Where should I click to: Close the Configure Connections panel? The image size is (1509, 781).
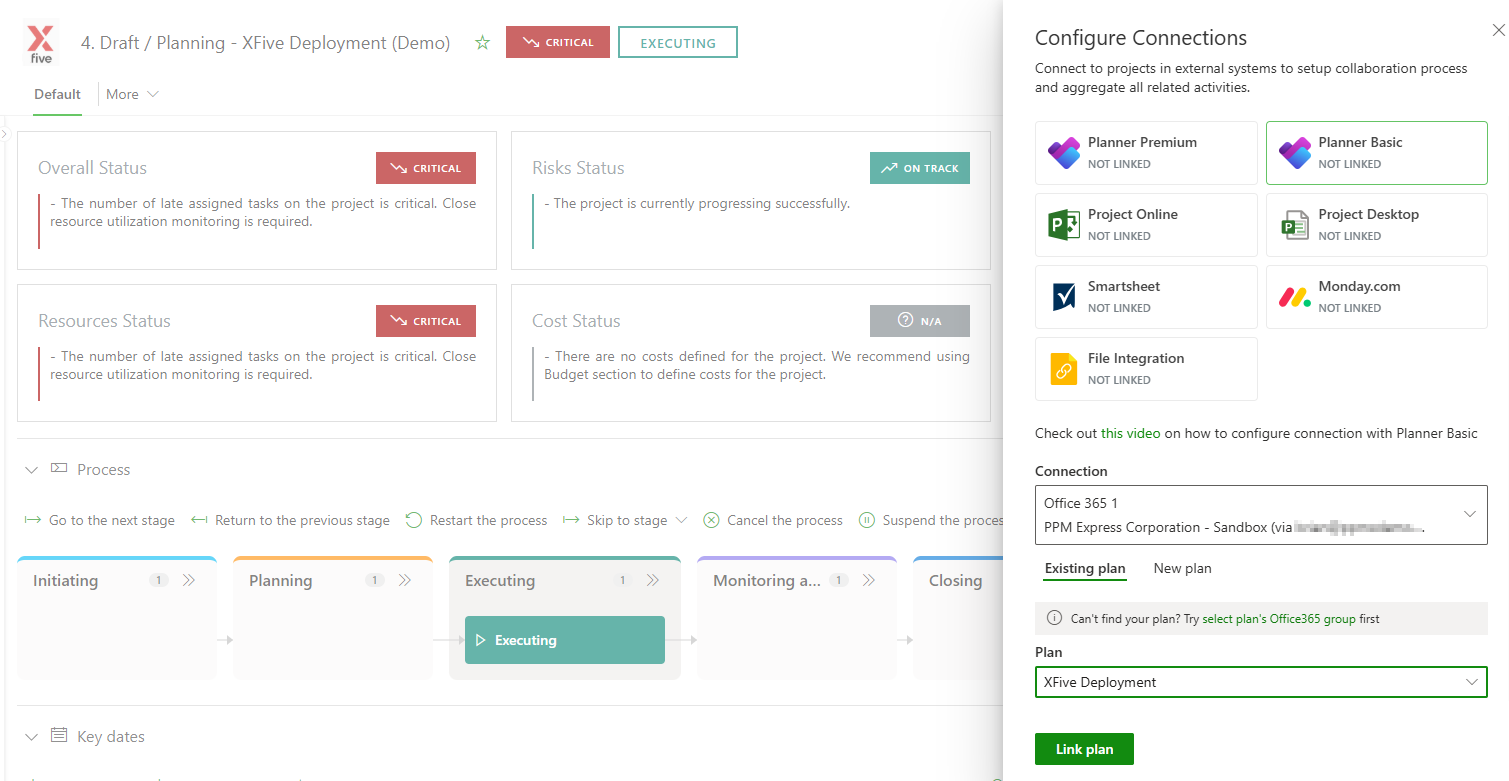pos(1498,31)
